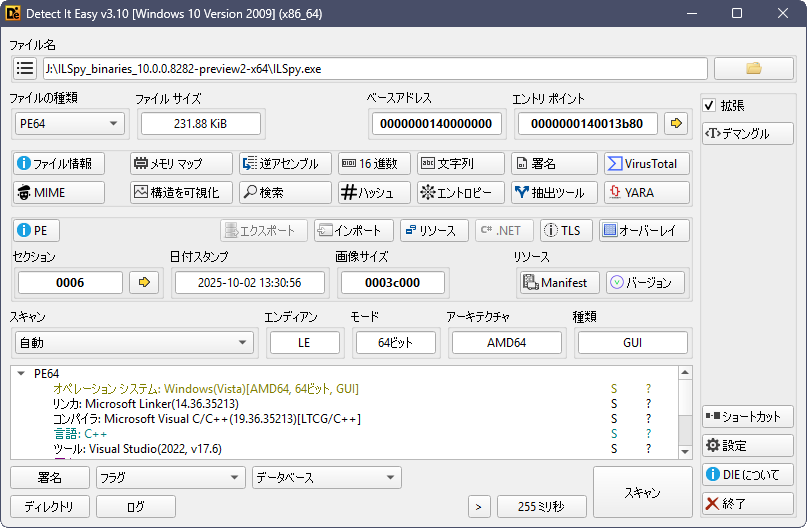Viewport: 807px width, 528px height.
Task: Click the 日付スタンプ timestamp field
Action: pos(250,283)
